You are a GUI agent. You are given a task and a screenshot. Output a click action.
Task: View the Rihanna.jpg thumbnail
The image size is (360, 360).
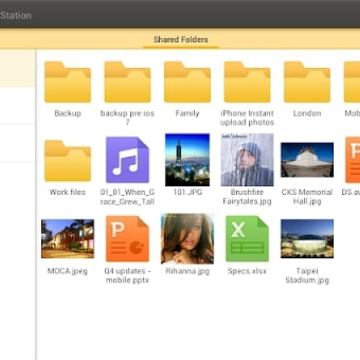click(x=187, y=239)
